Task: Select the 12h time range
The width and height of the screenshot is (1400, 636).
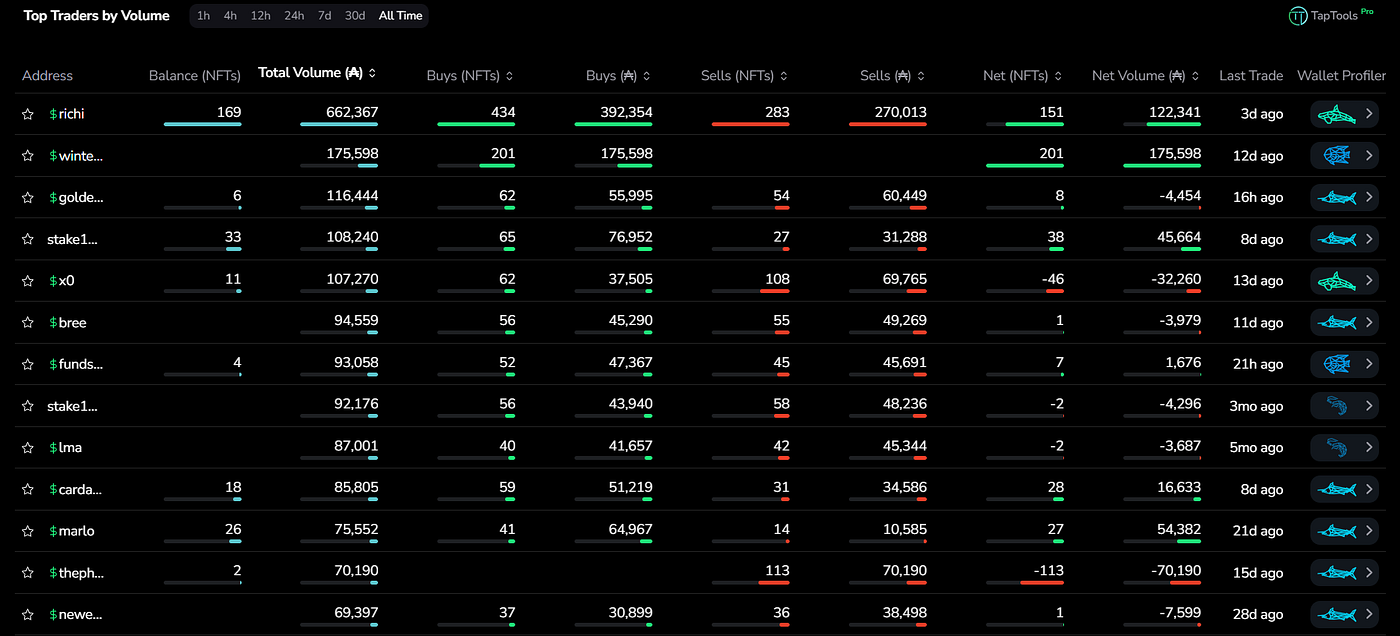Action: 261,16
